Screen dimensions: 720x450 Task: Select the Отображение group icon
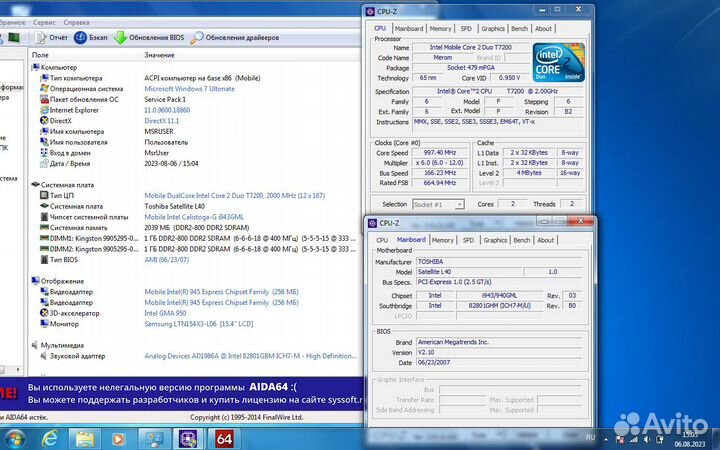[x=35, y=281]
